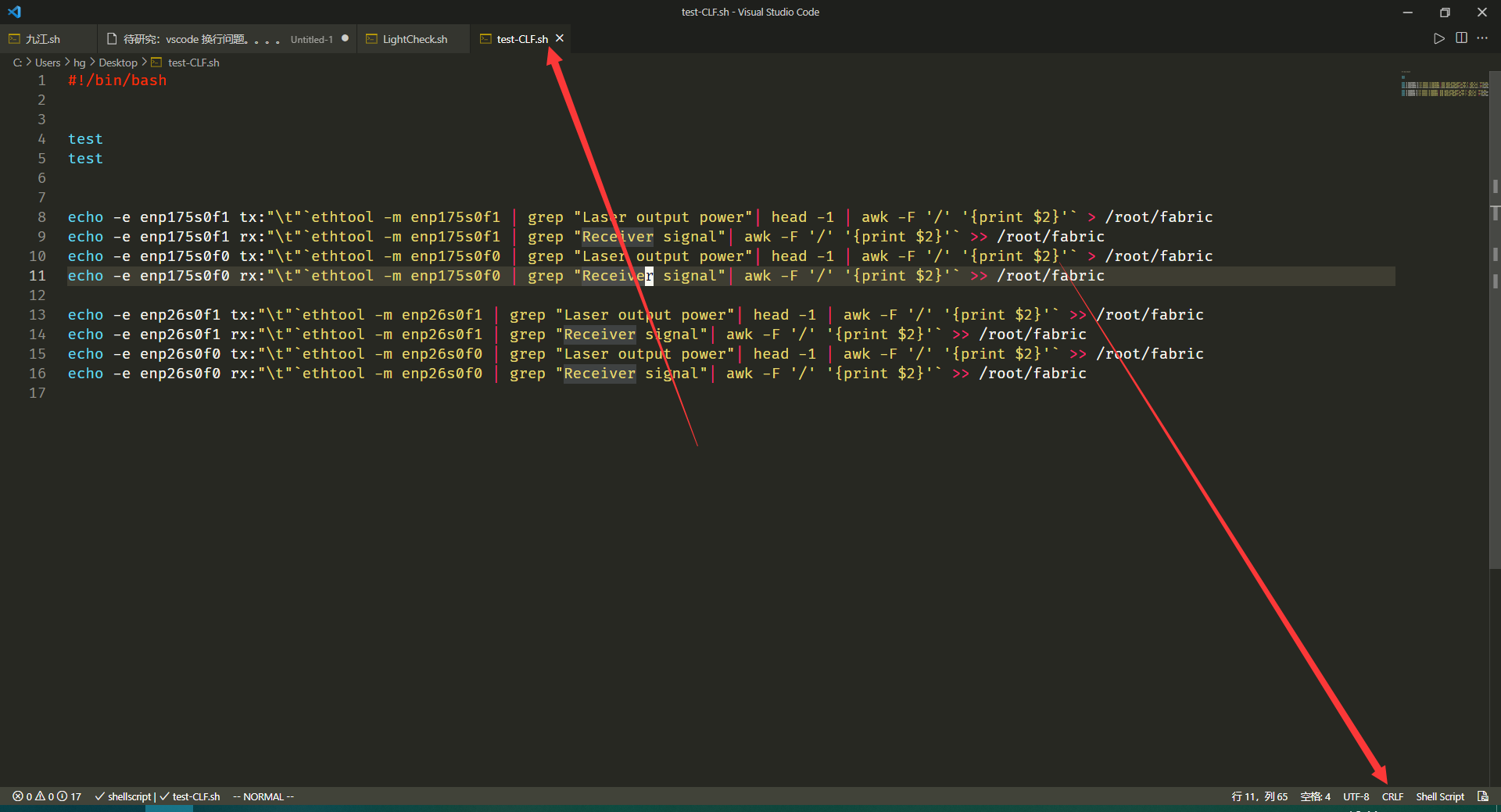Open the Desktop breadcrumb dropdown
The width and height of the screenshot is (1501, 812).
118,63
